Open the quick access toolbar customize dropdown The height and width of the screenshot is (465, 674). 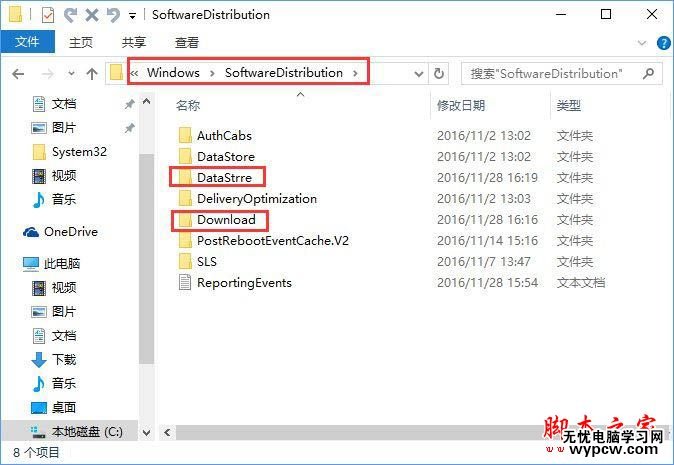pos(132,16)
